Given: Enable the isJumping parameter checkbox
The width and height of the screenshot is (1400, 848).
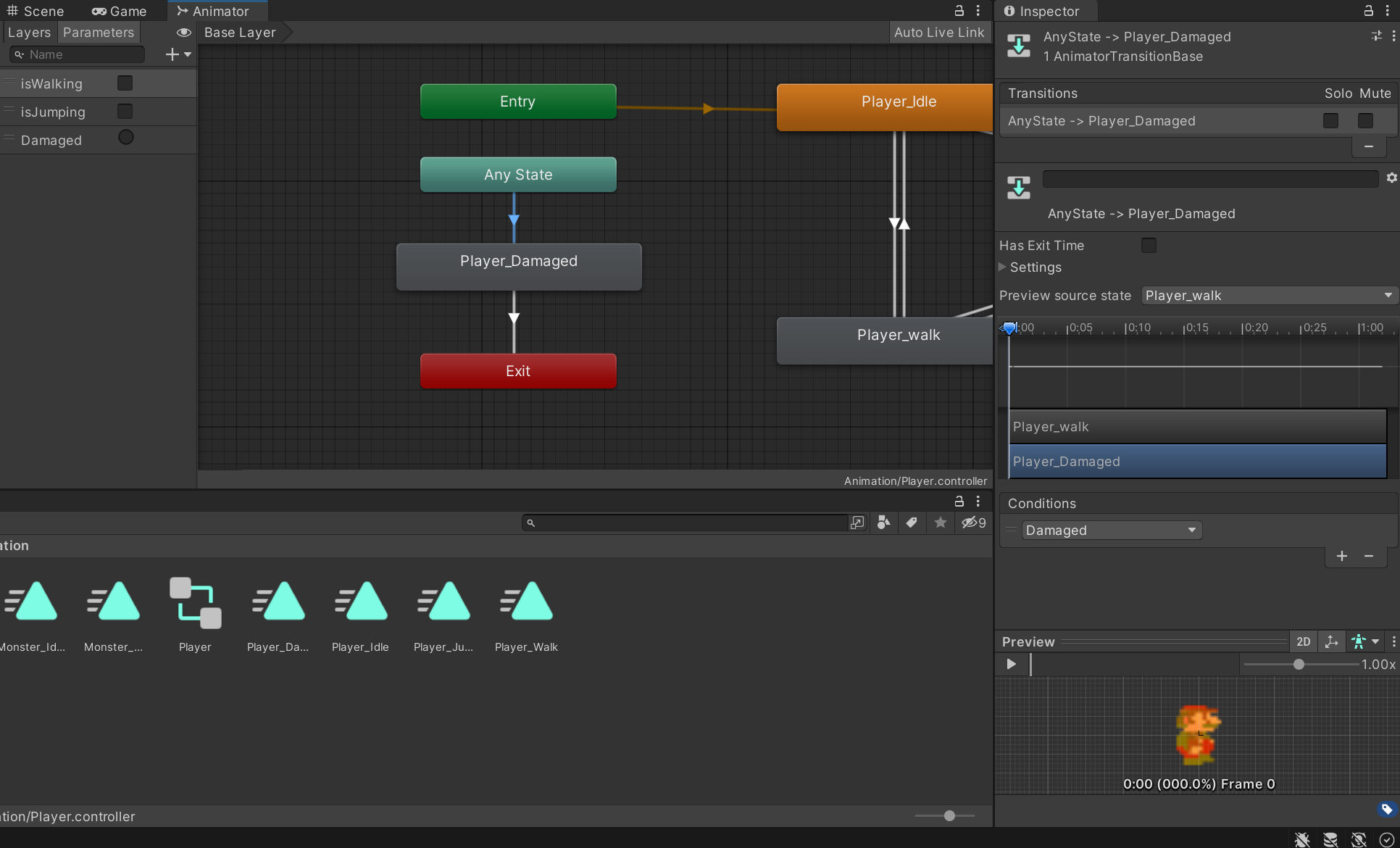Looking at the screenshot, I should point(125,112).
